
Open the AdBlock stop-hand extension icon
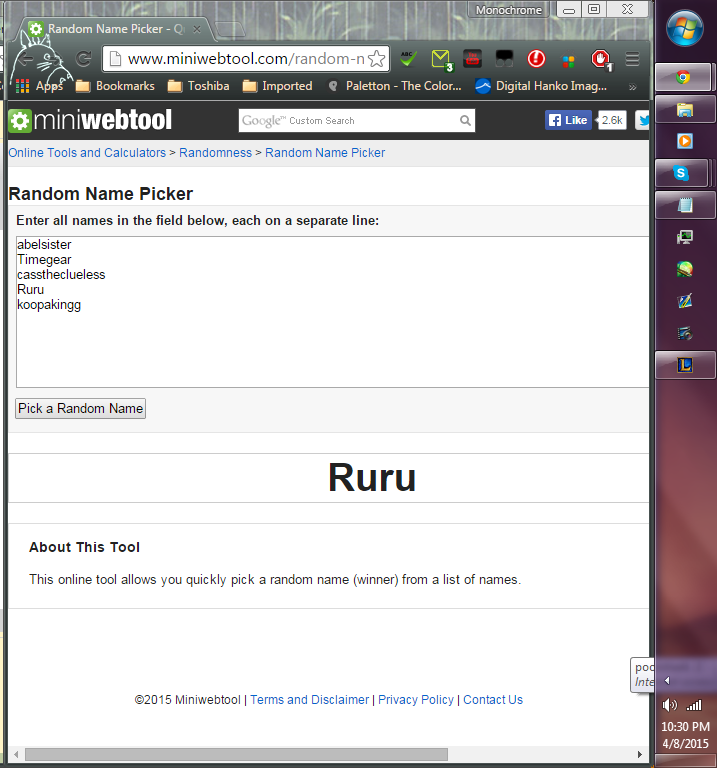coord(601,60)
